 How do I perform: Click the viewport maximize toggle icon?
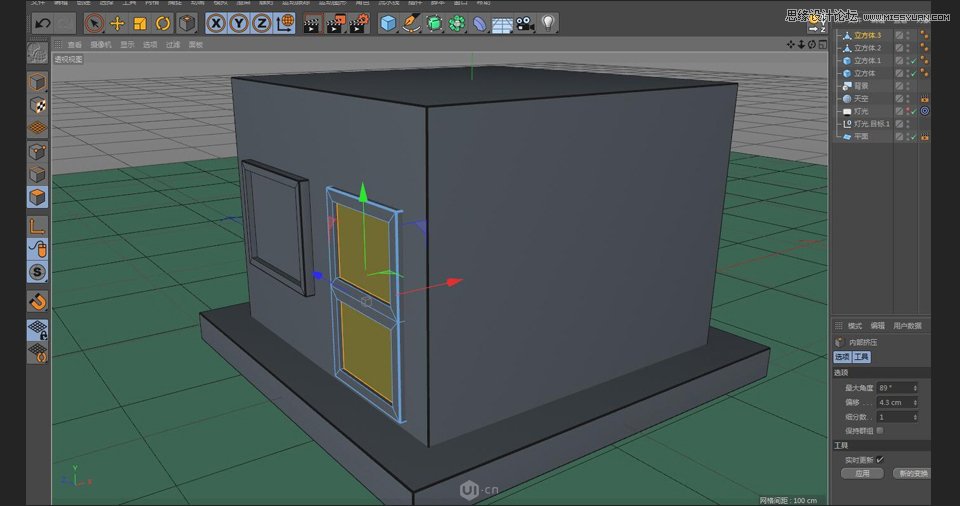822,45
